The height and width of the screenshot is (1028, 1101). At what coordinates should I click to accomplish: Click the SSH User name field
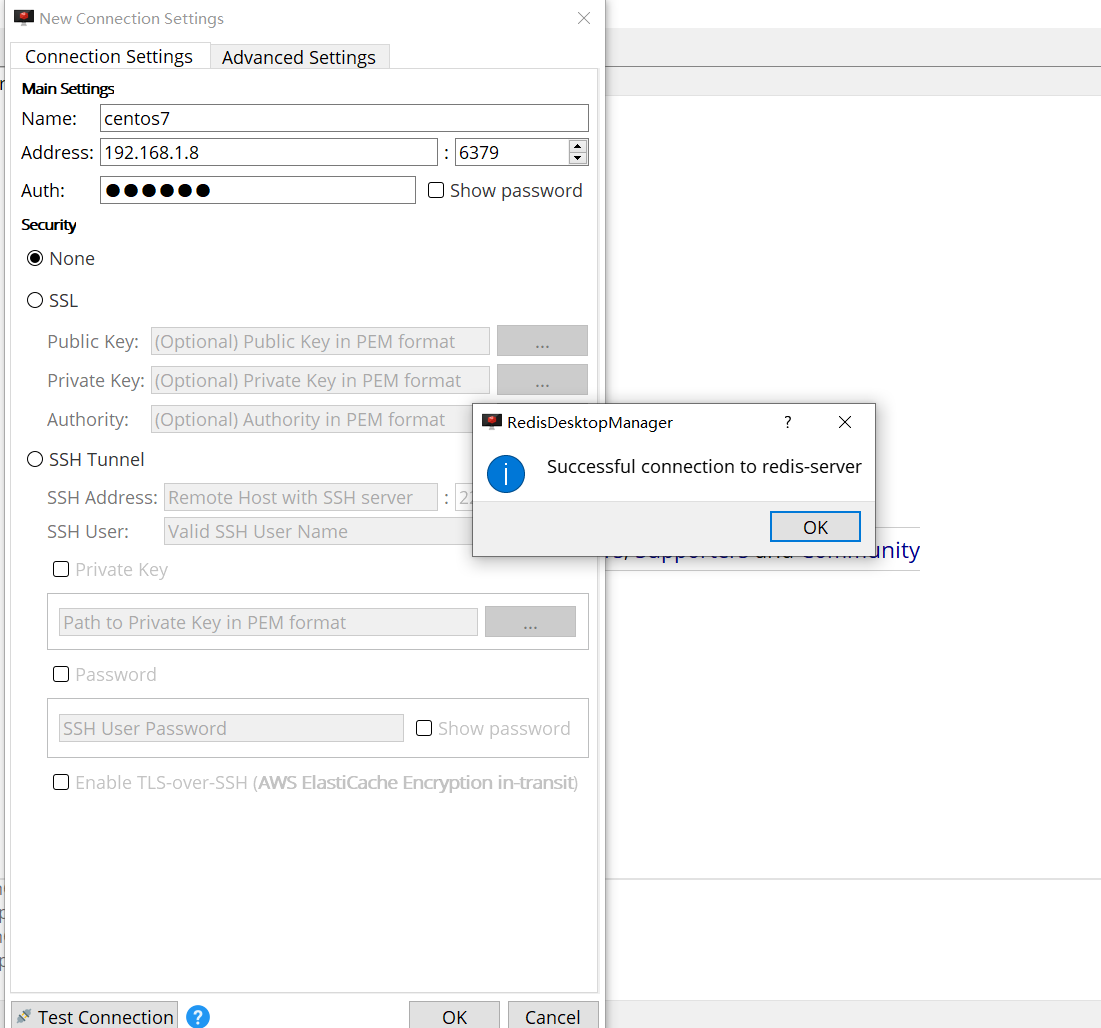click(318, 532)
